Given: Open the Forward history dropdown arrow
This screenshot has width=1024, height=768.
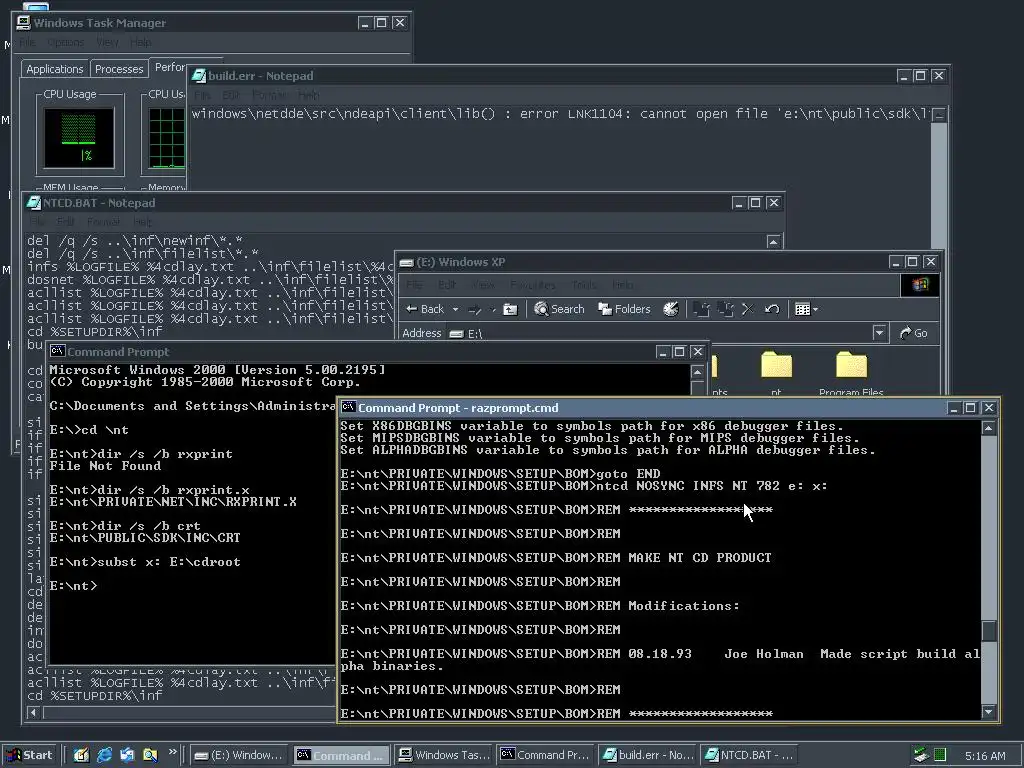Looking at the screenshot, I should pos(492,310).
